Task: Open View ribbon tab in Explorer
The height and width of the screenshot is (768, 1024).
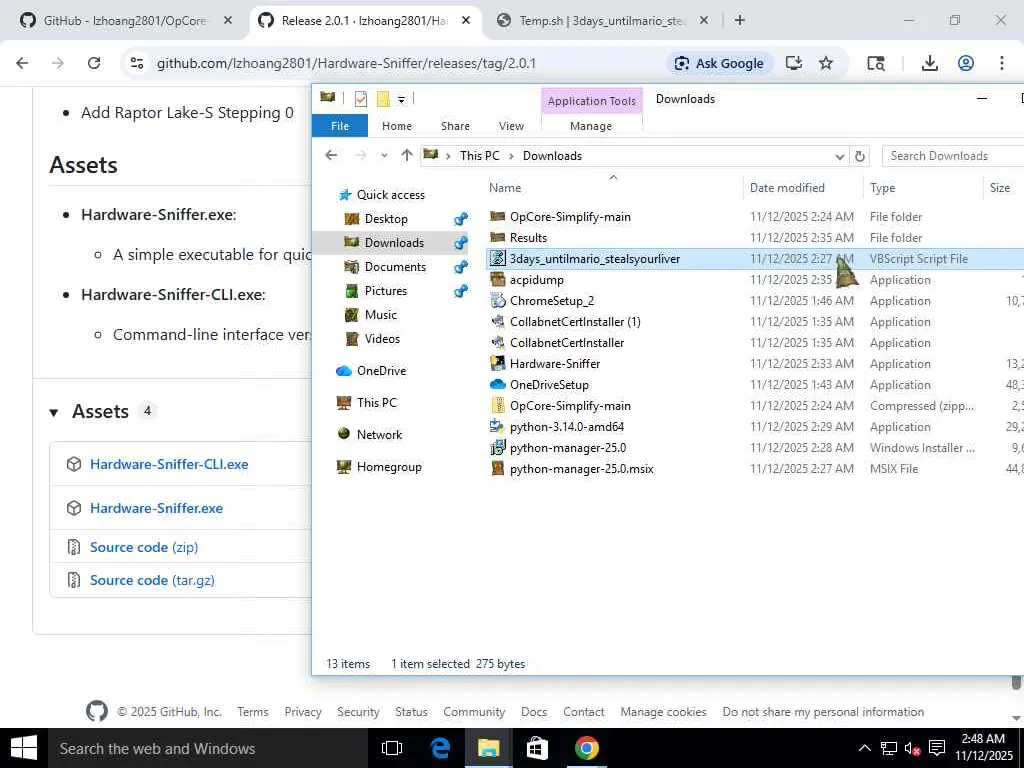Action: pyautogui.click(x=511, y=126)
